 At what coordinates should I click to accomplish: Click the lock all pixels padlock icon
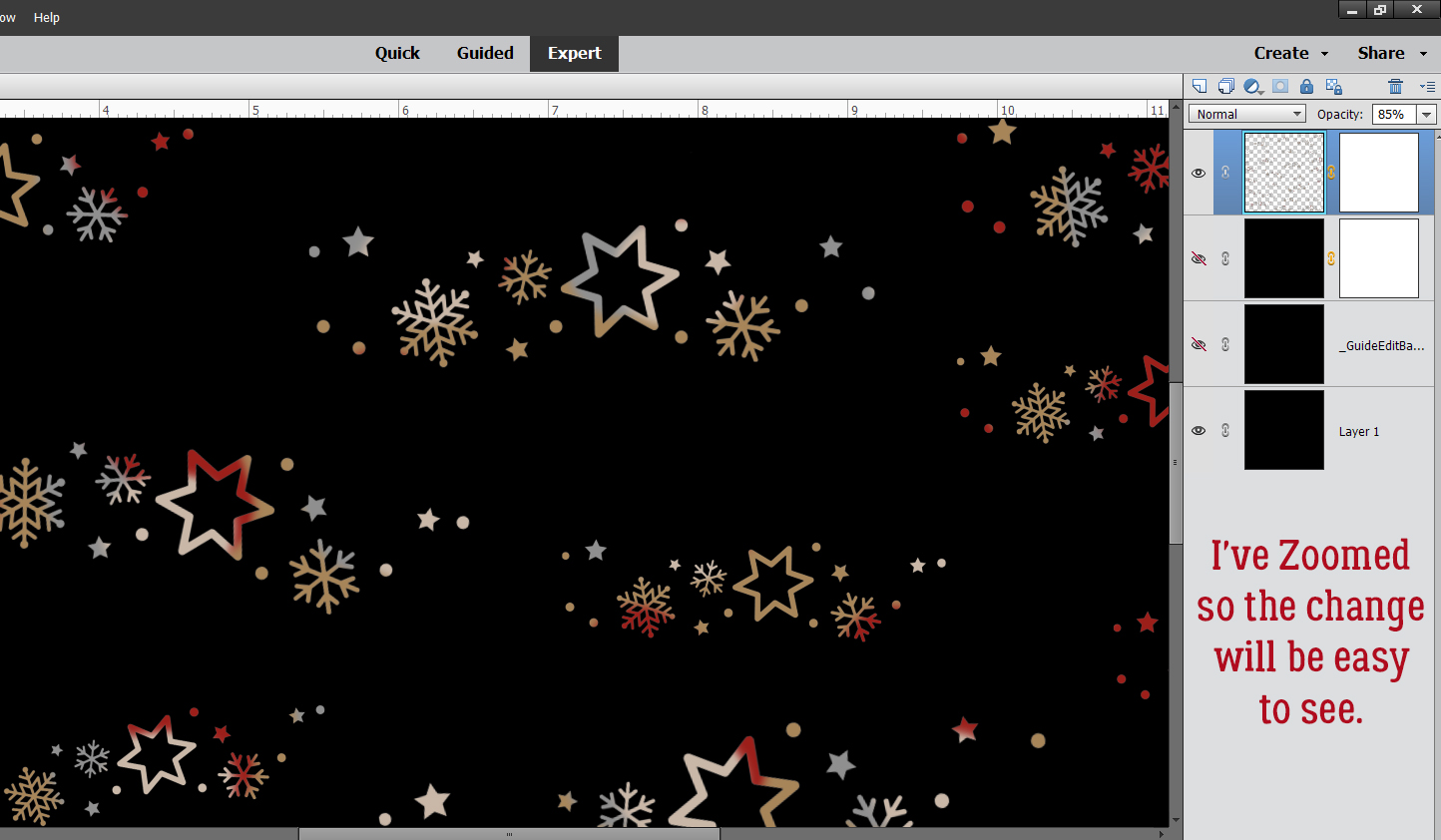pos(1306,87)
